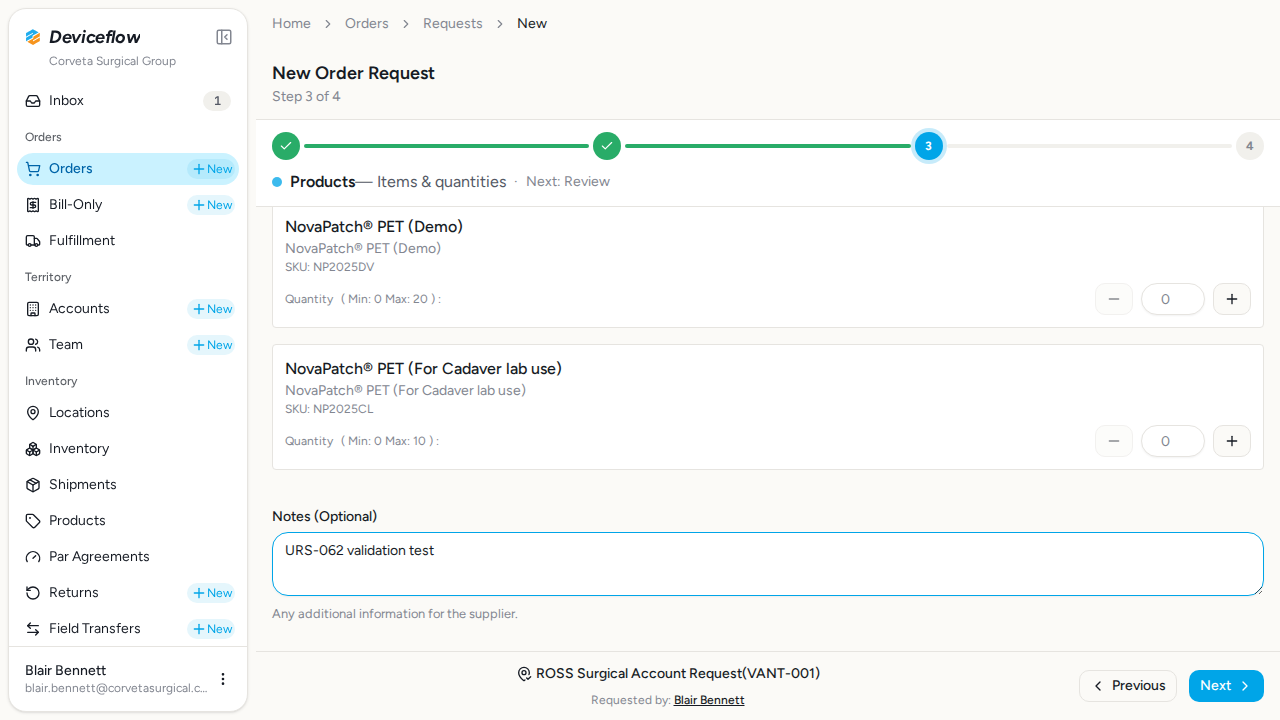This screenshot has height=720, width=1280.
Task: Open user menu three-dot icon
Action: (x=223, y=679)
